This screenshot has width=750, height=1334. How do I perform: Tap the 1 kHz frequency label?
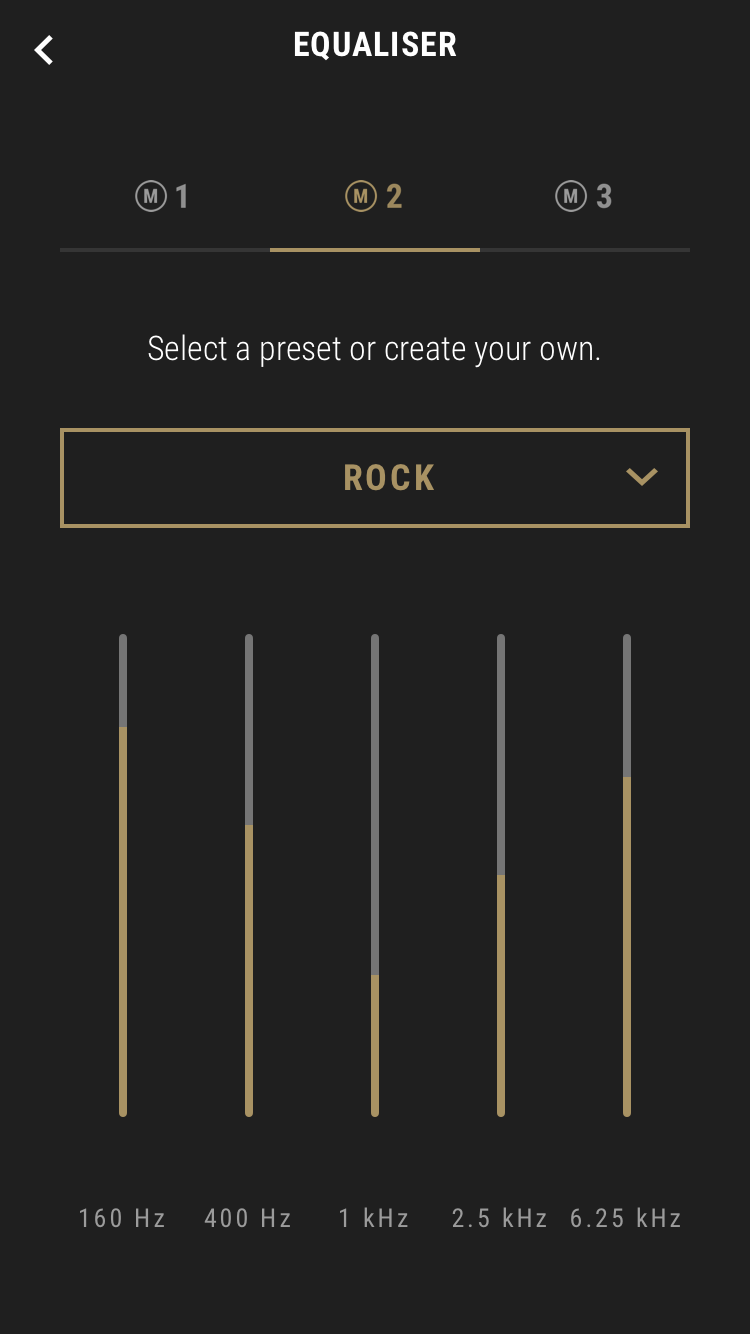tap(374, 1218)
